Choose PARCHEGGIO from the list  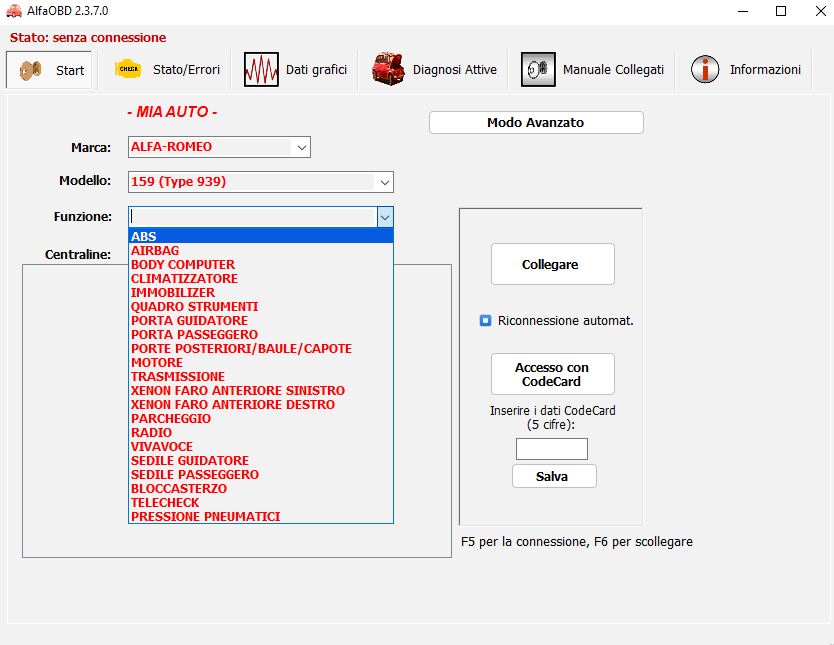click(261, 418)
